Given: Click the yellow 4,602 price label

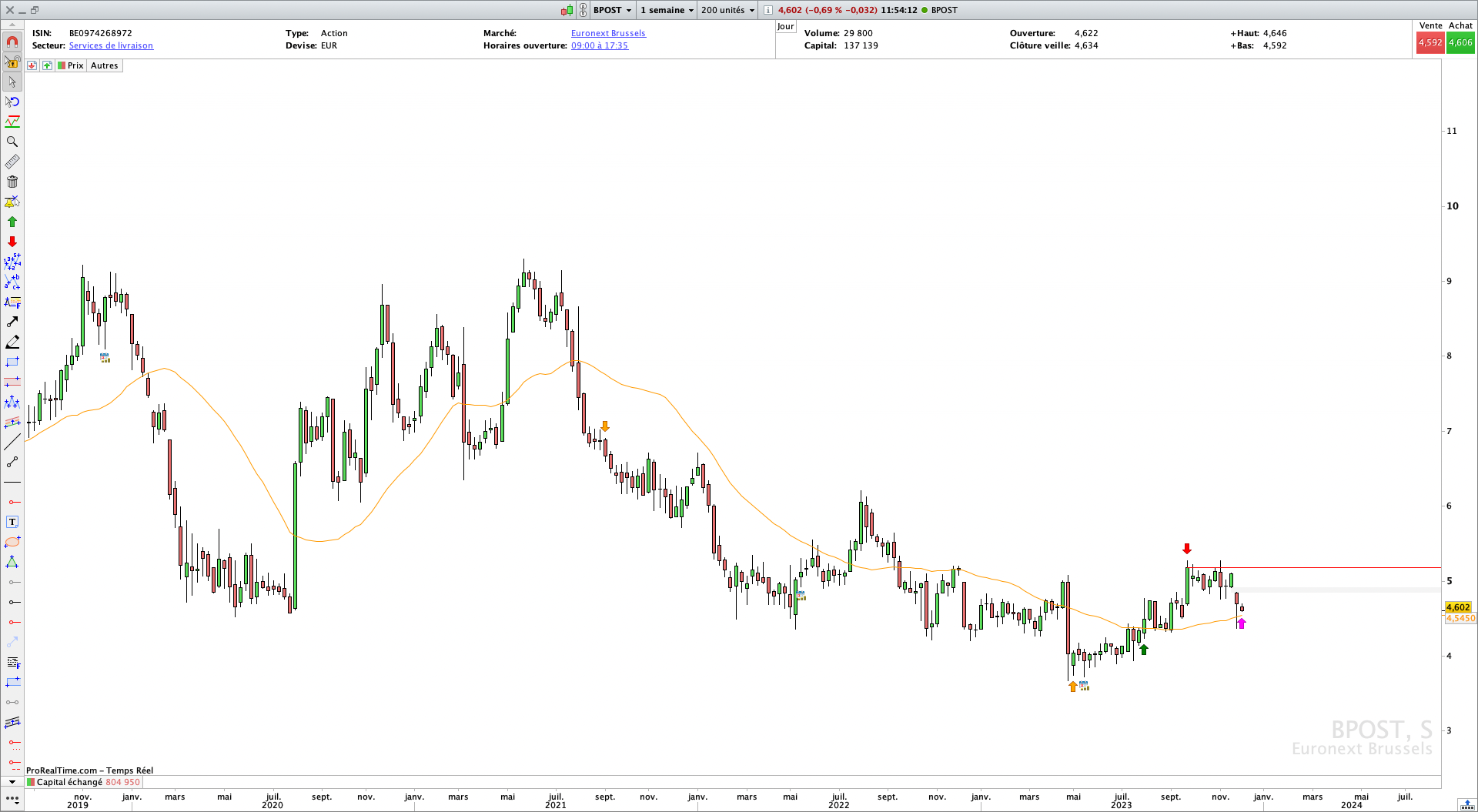Looking at the screenshot, I should coord(1459,607).
